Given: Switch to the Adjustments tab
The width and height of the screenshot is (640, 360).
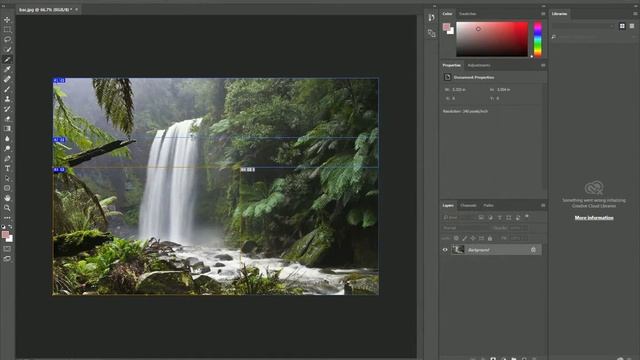Looking at the screenshot, I should tap(479, 65).
